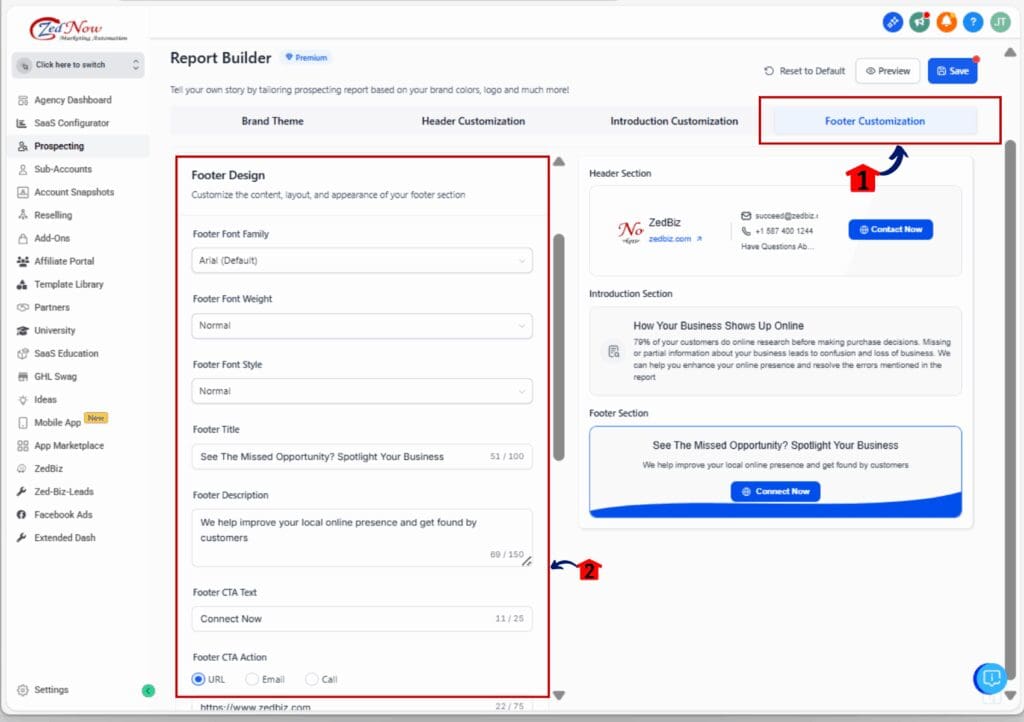Switch to the Brand Theme tab
This screenshot has height=722, width=1024.
[273, 121]
